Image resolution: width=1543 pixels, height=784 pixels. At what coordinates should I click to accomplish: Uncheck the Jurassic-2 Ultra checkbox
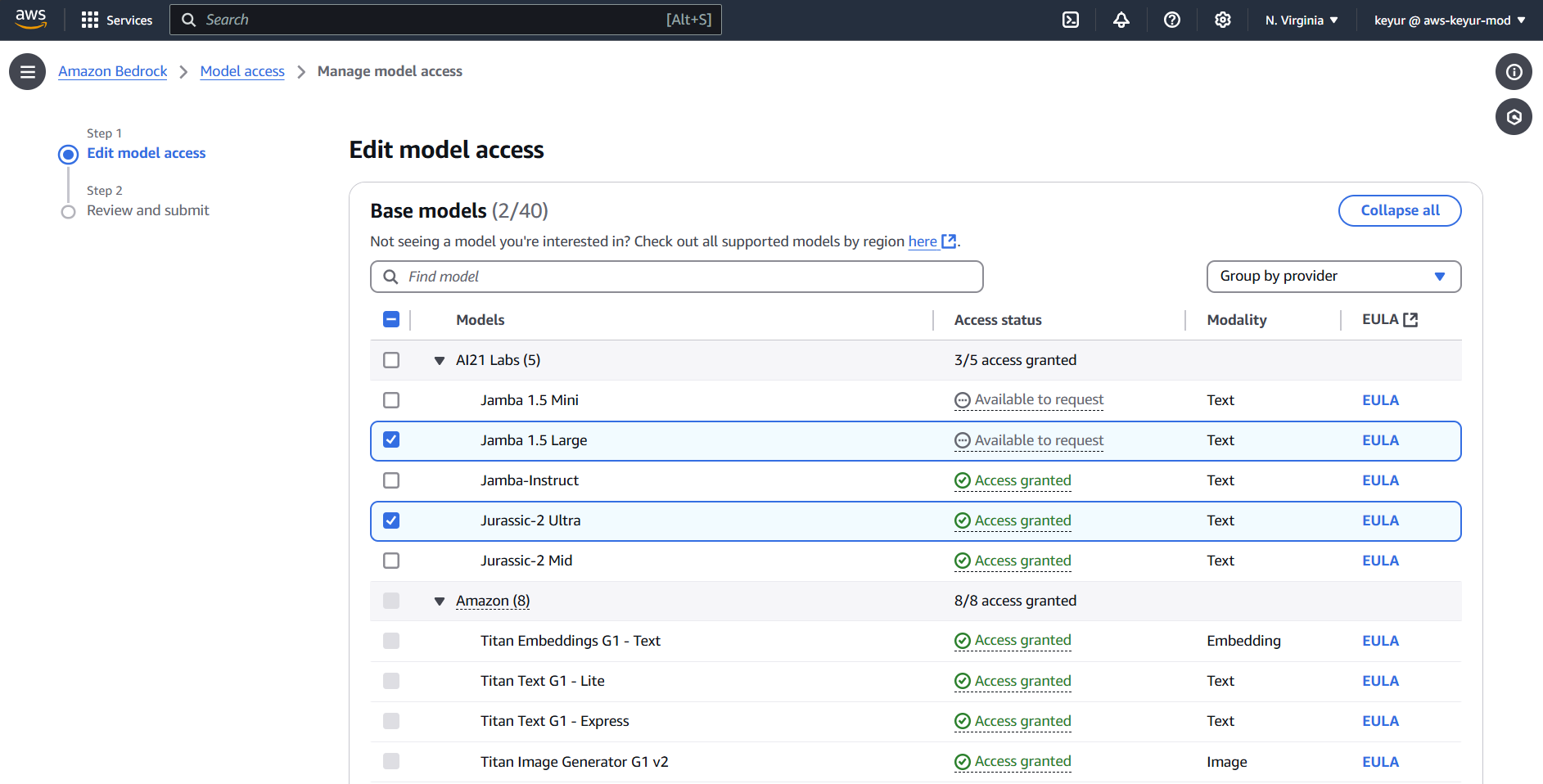(x=391, y=520)
